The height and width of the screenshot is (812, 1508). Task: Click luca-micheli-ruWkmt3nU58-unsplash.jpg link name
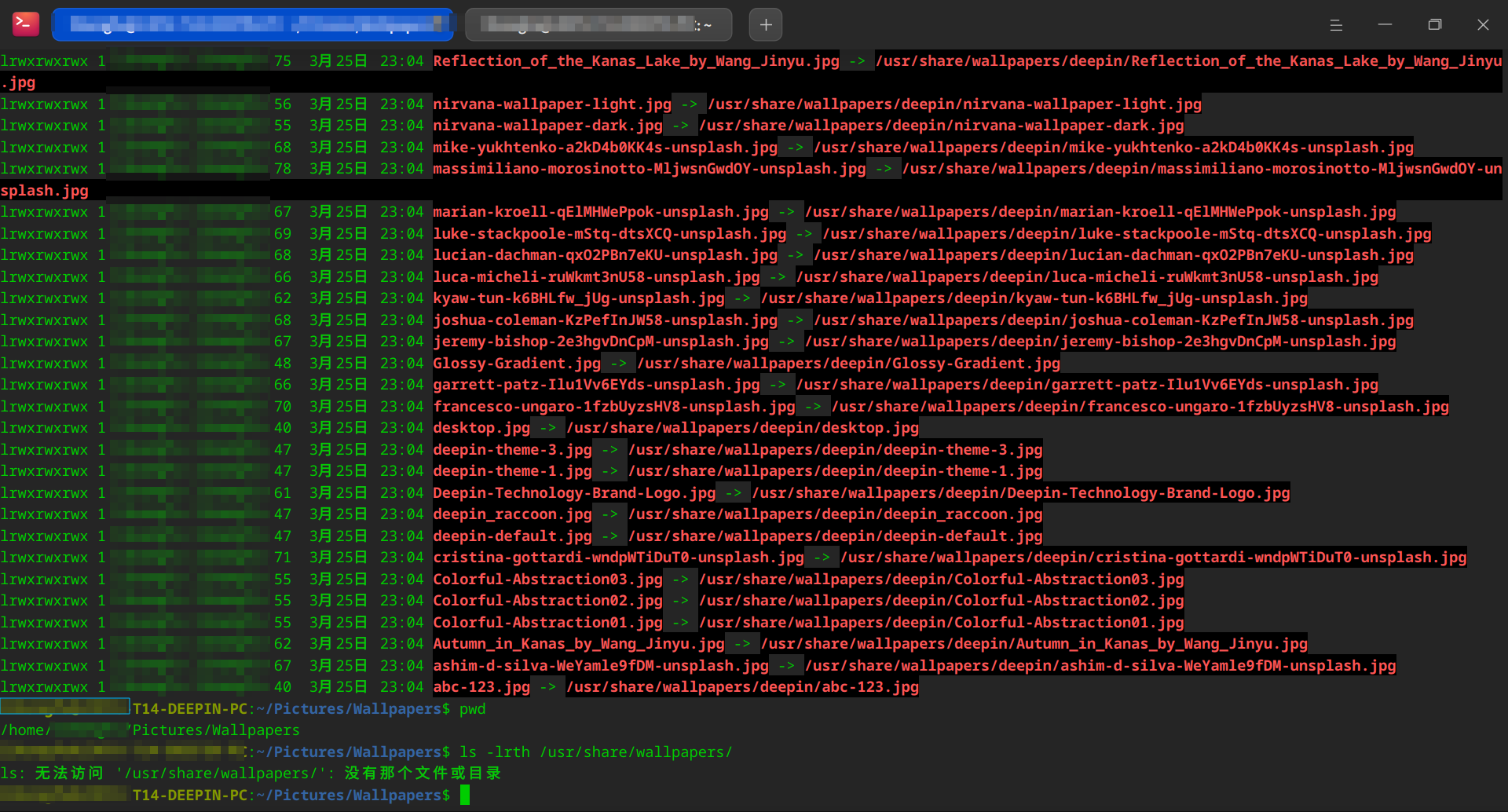(x=596, y=277)
